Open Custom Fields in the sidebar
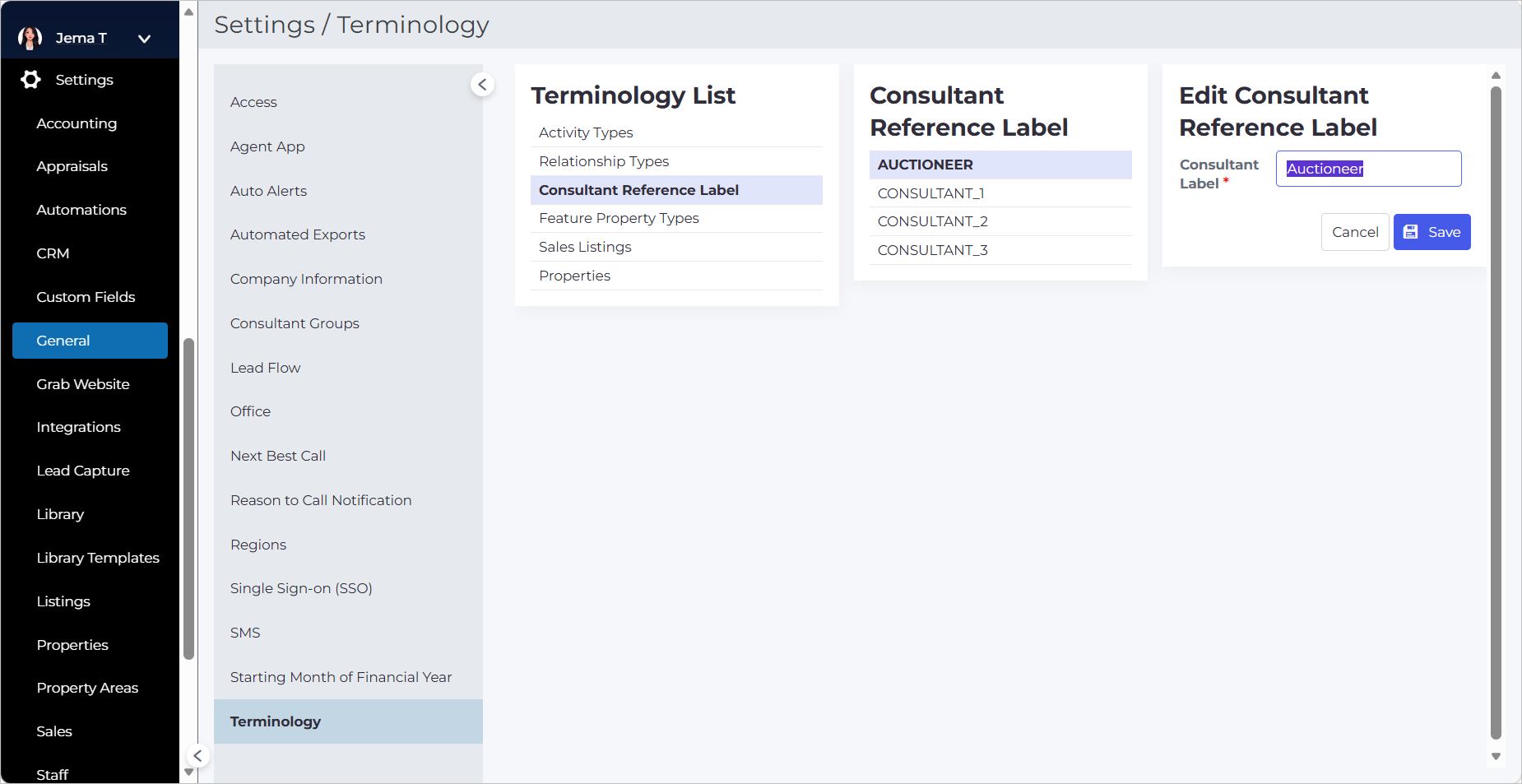 [86, 297]
